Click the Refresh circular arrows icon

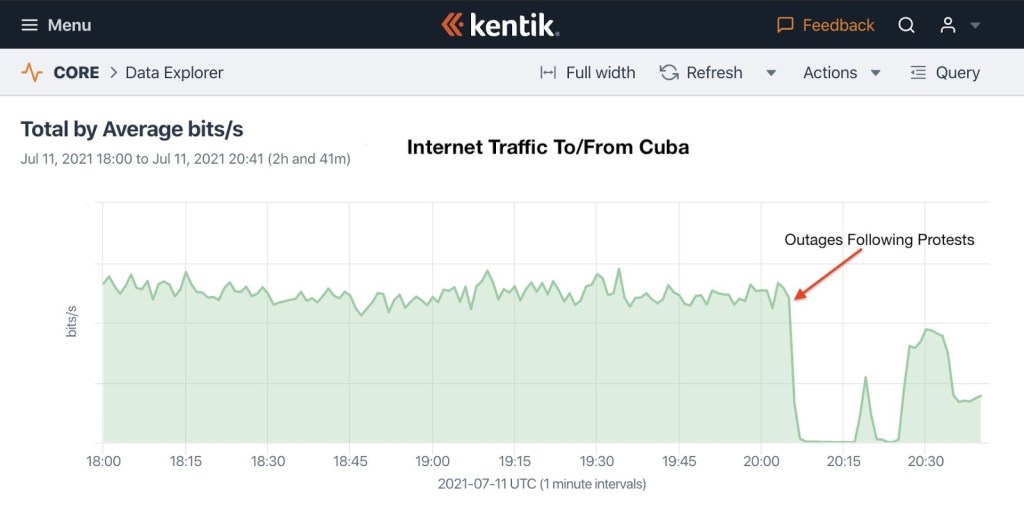669,73
